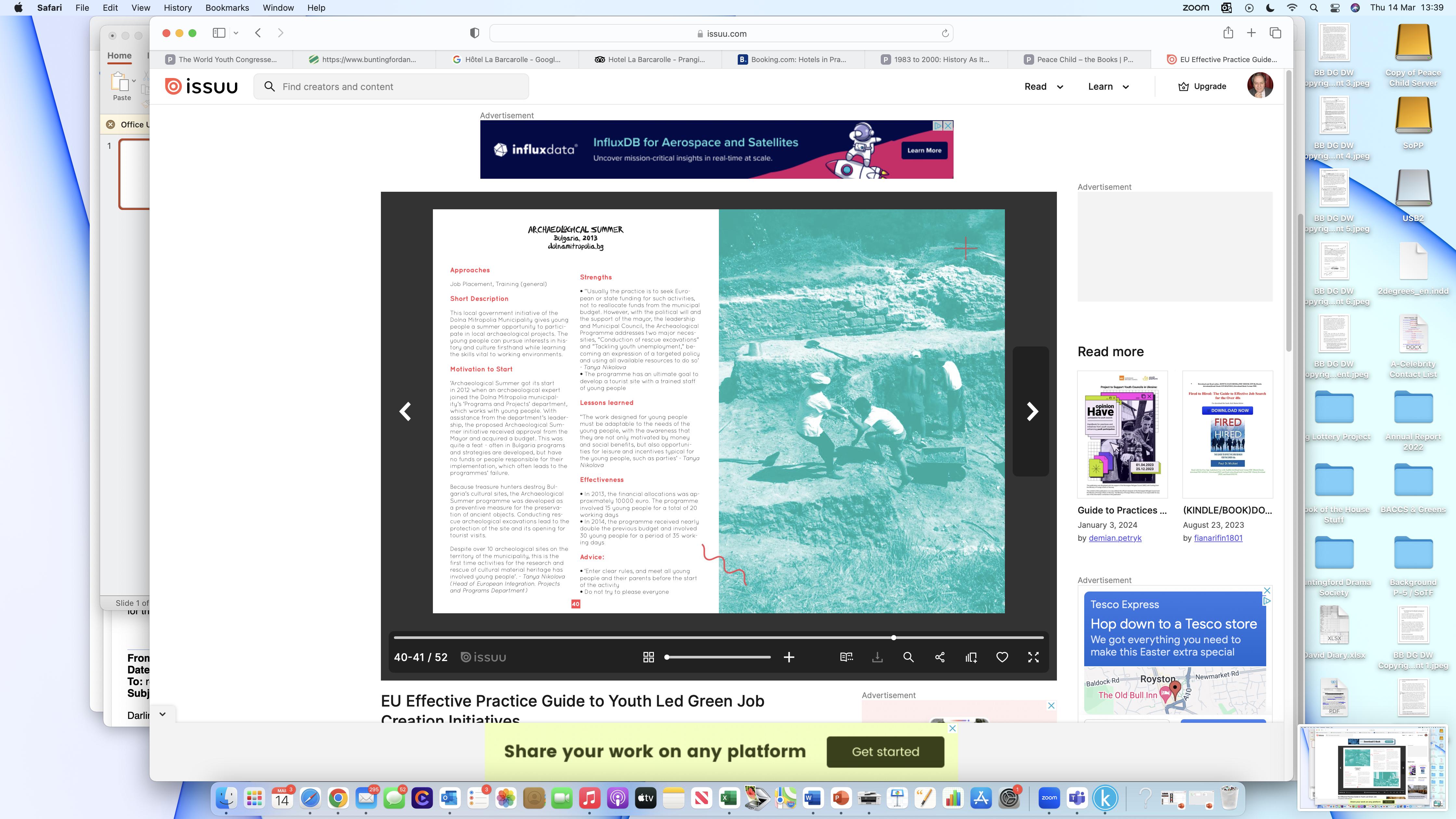Like the publication with heart icon

point(1002,657)
